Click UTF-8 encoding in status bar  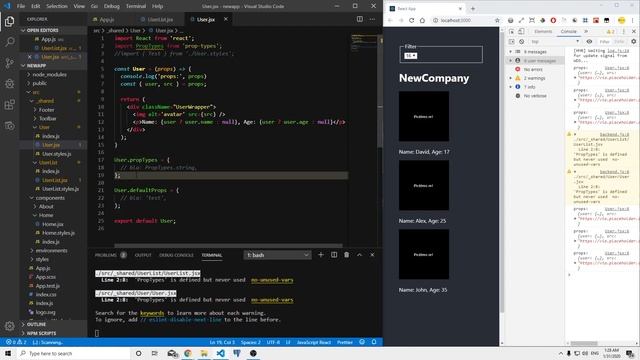(x=273, y=342)
